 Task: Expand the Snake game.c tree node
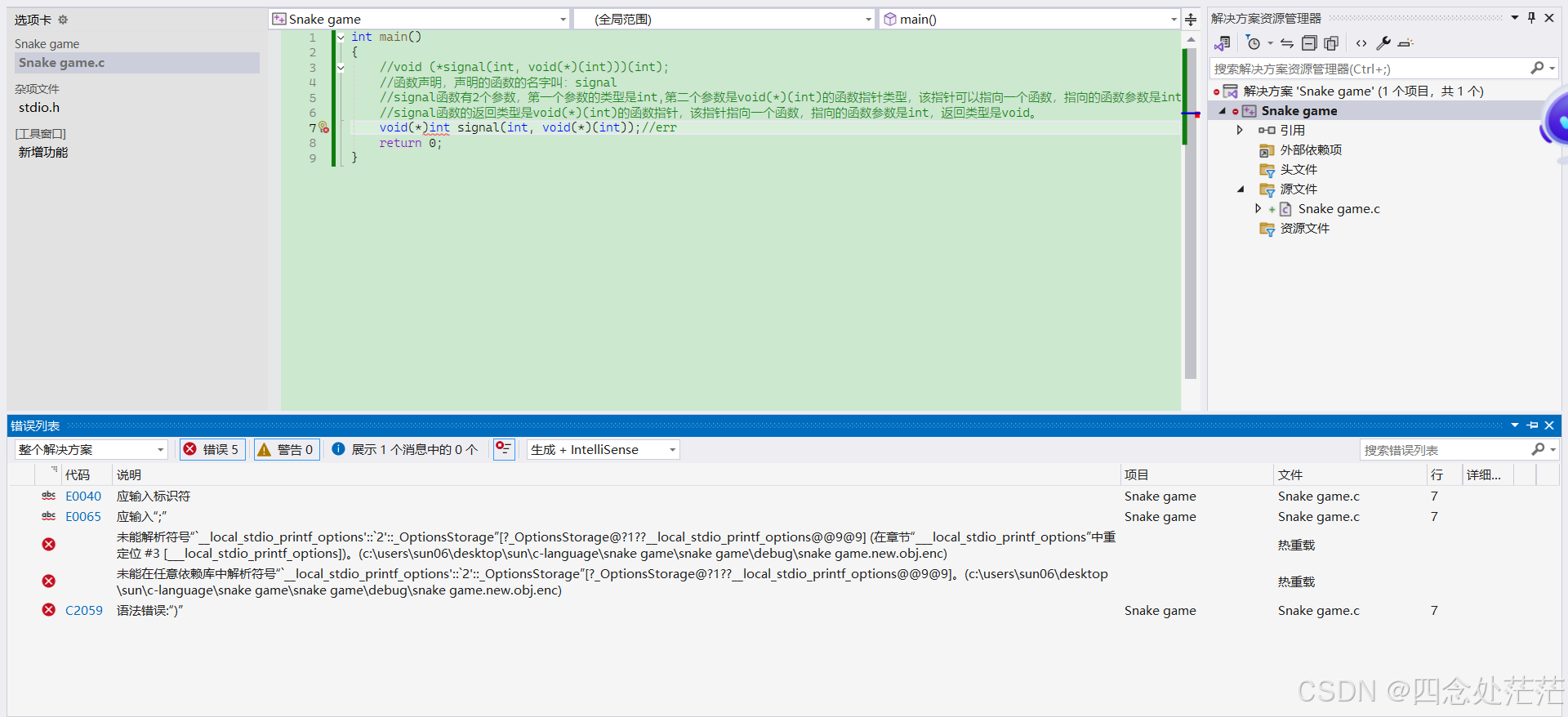1258,209
